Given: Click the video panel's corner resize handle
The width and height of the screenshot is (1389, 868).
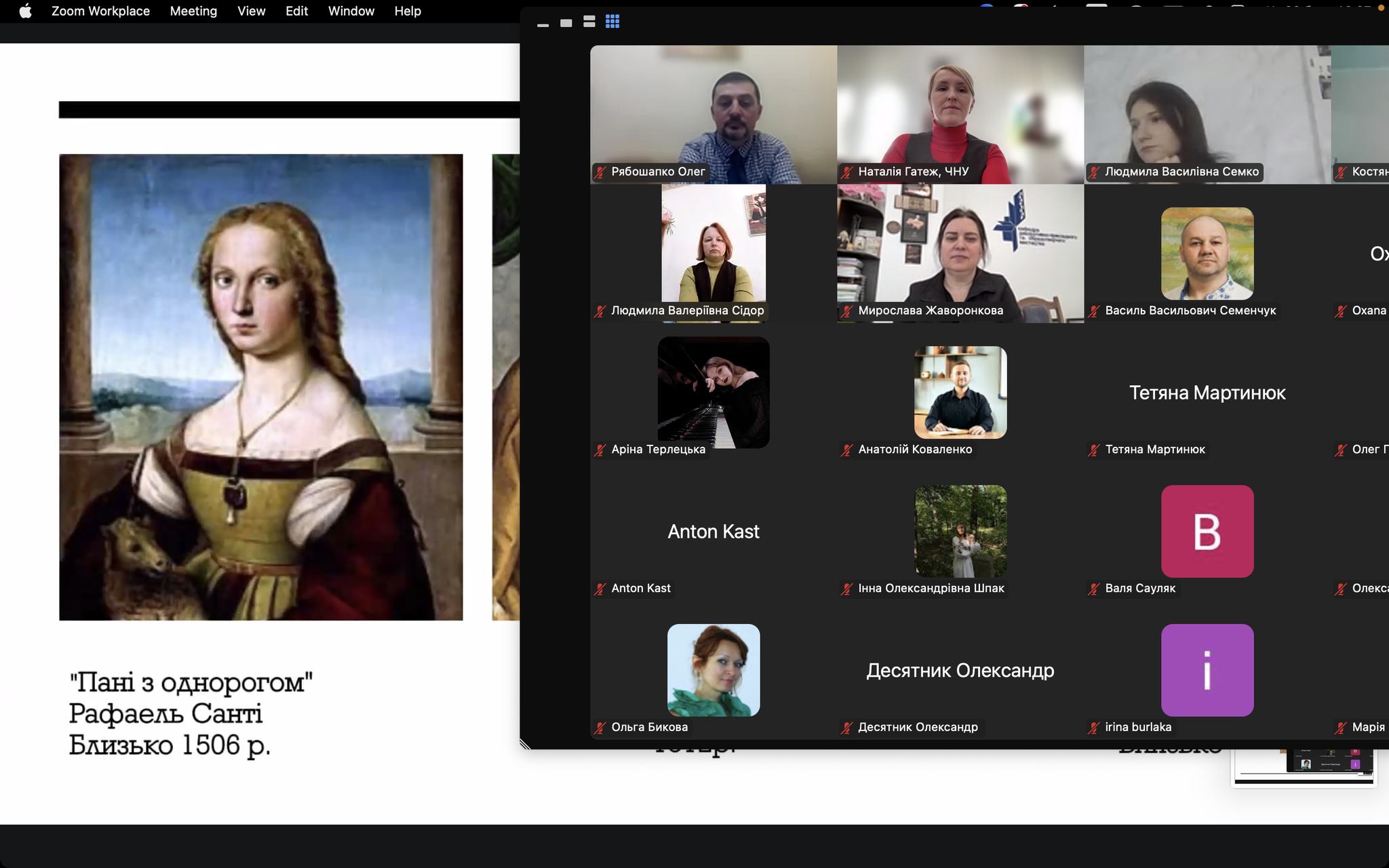Looking at the screenshot, I should click(526, 744).
